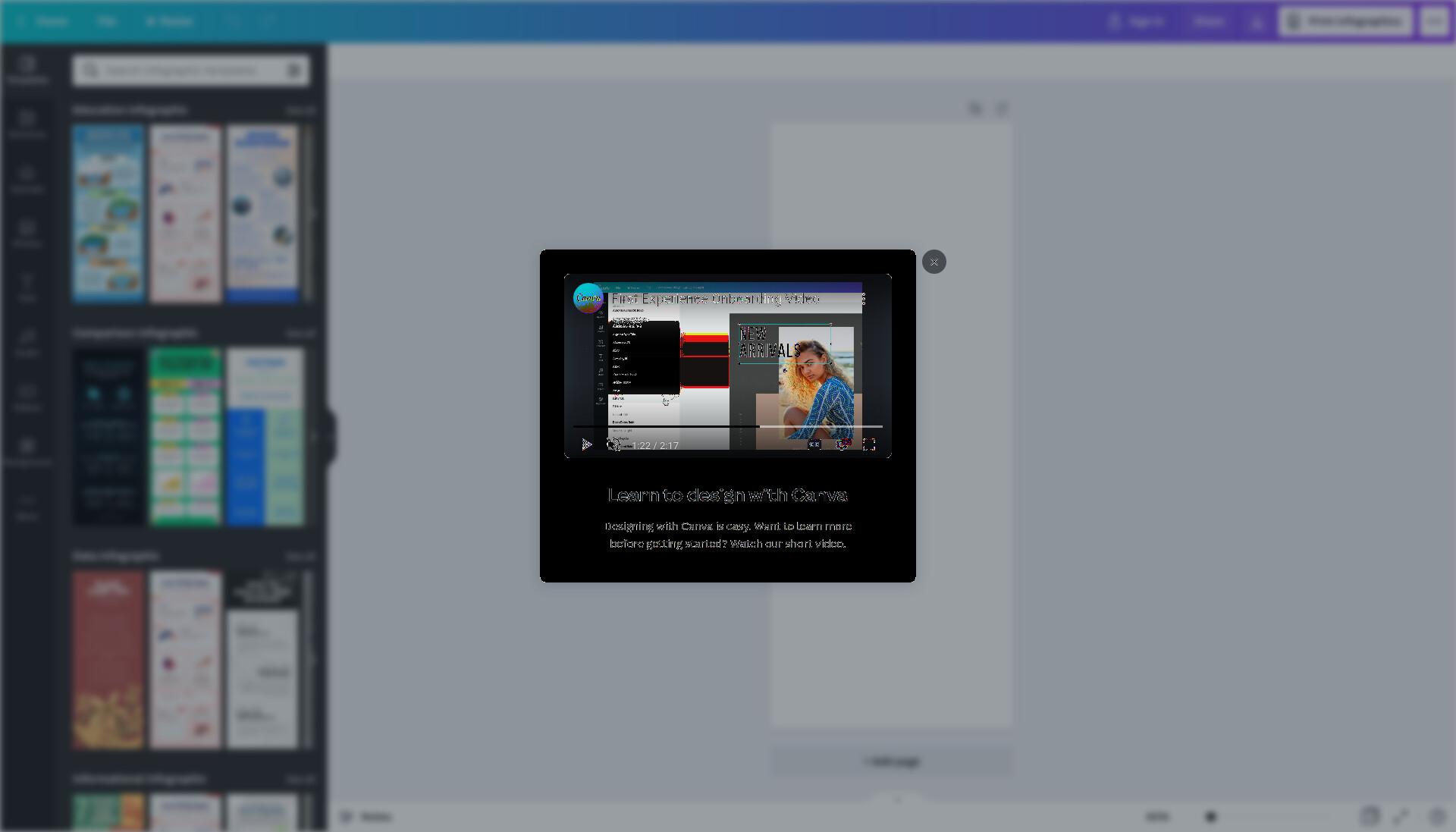Viewport: 1456px width, 832px height.
Task: Click the Add page button below canvas
Action: 892,761
